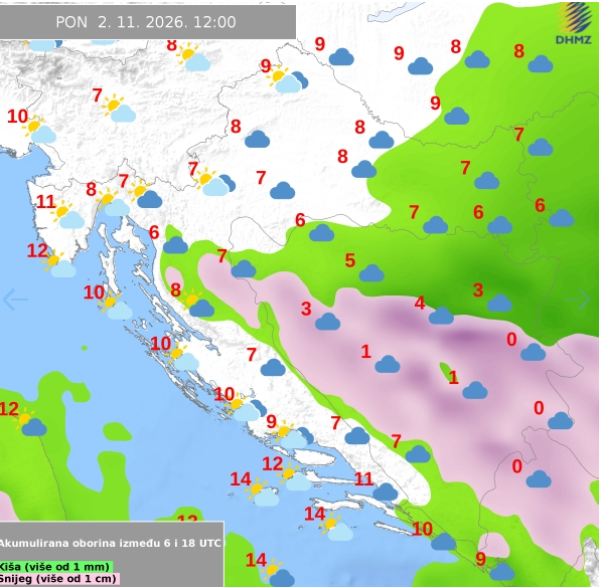
Task: Go to the previous forecast with left arrow
Action: tap(15, 300)
